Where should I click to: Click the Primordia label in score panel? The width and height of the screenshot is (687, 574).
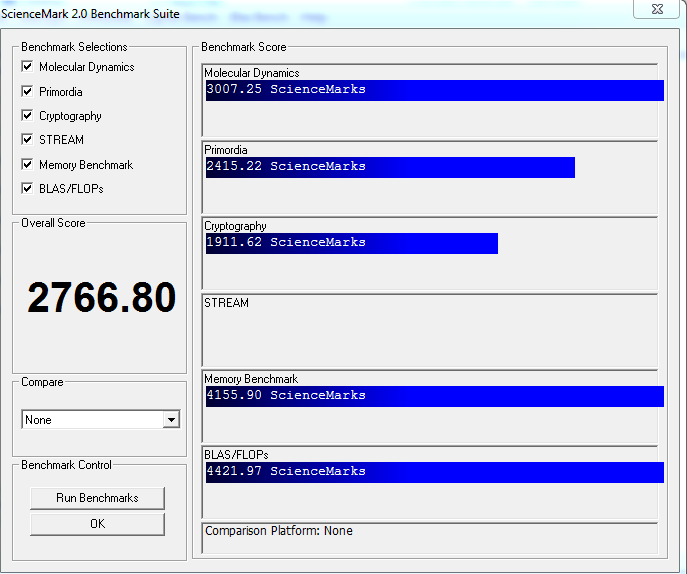[226, 150]
